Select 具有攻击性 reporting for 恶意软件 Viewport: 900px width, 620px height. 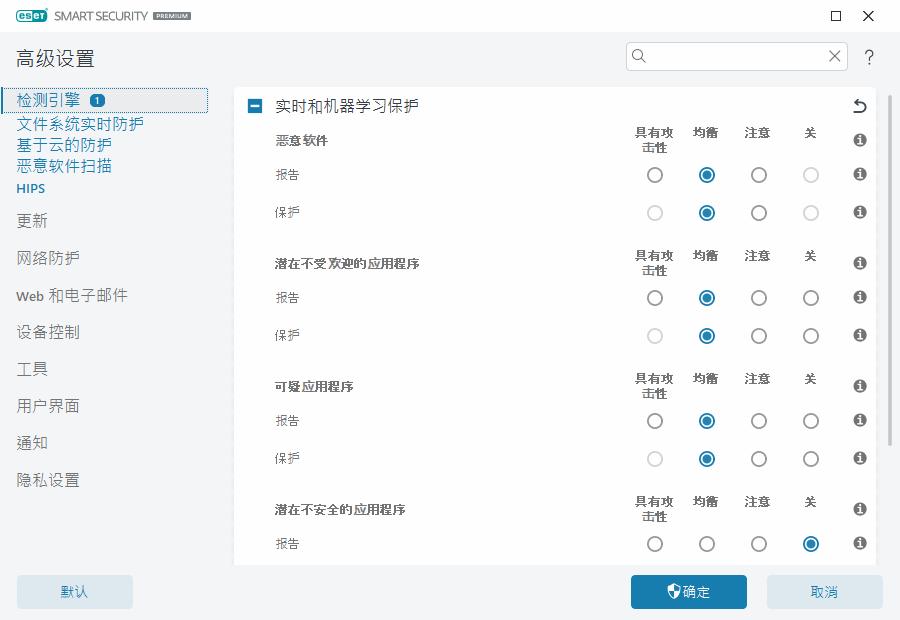point(655,175)
